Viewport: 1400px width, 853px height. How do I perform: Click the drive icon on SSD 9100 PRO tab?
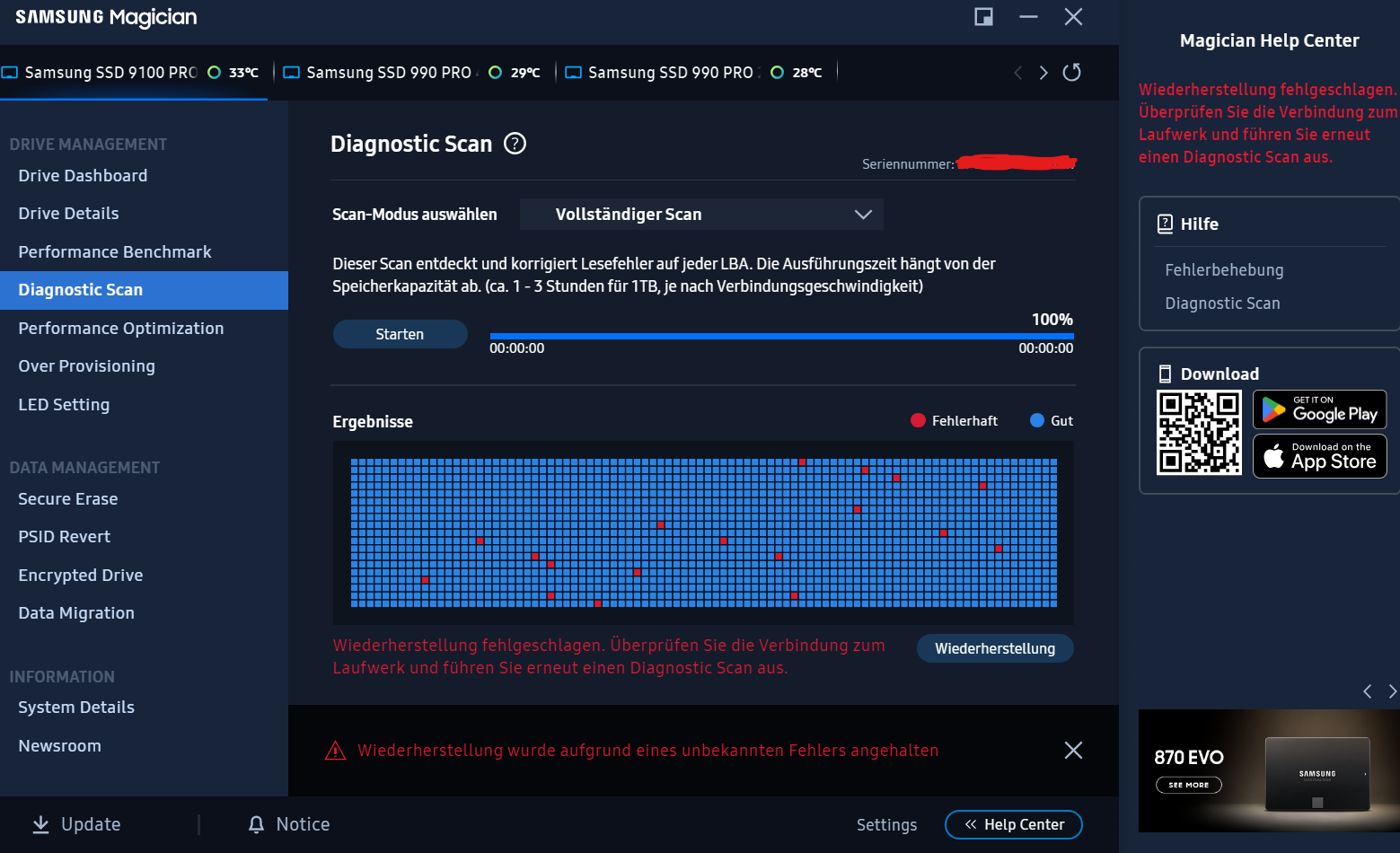(x=10, y=73)
